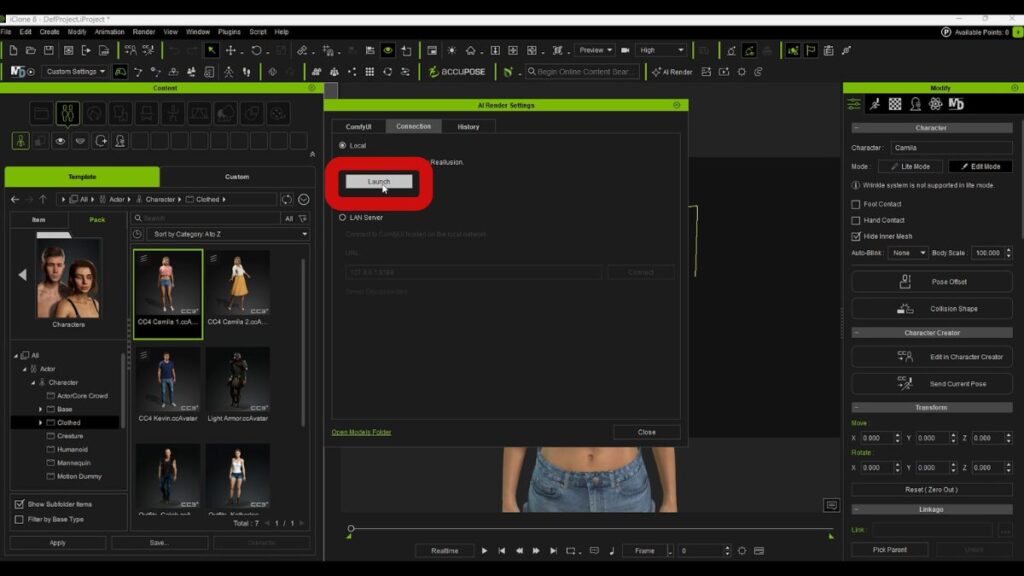Check Filter by Base Type
Screen dimensions: 1024x576
click(19, 520)
